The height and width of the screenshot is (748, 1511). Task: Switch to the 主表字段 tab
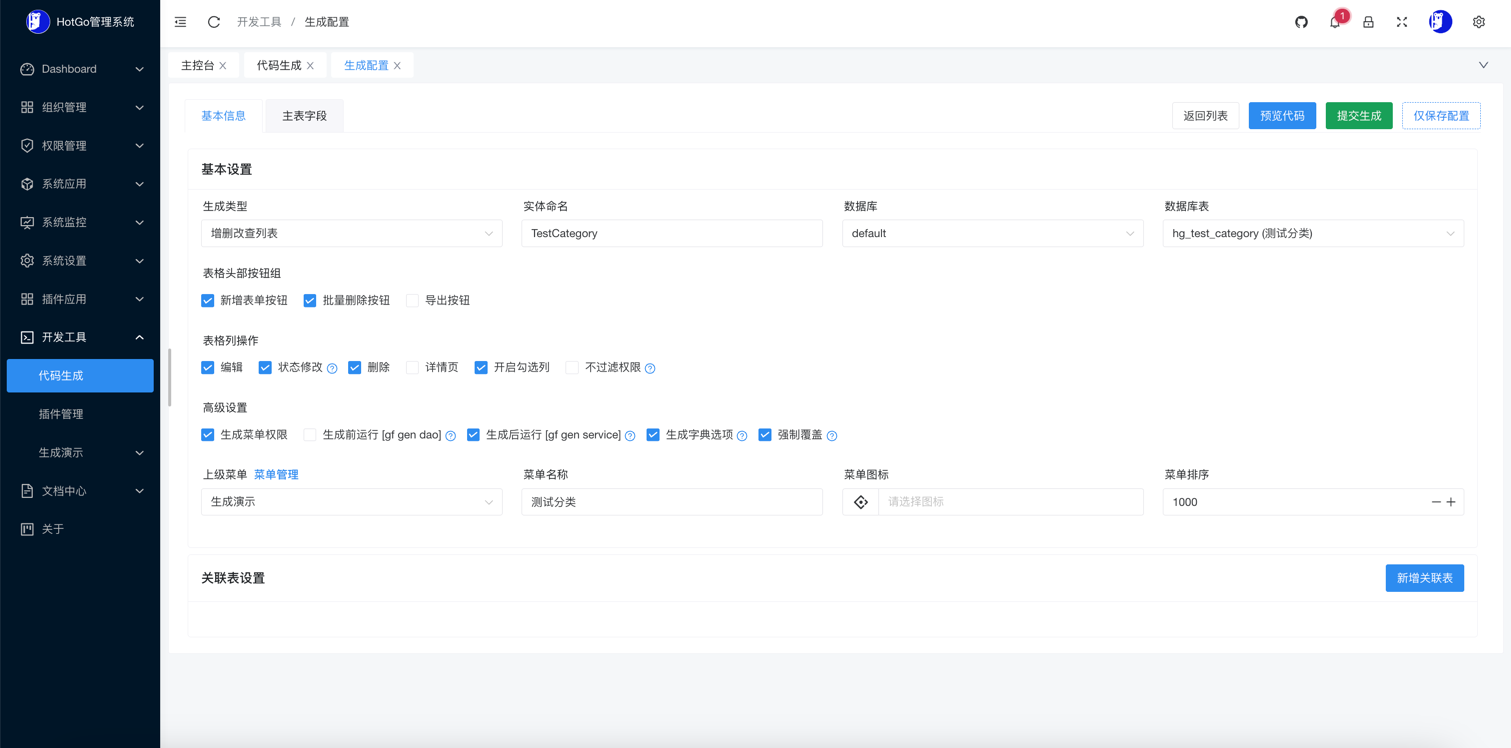304,116
